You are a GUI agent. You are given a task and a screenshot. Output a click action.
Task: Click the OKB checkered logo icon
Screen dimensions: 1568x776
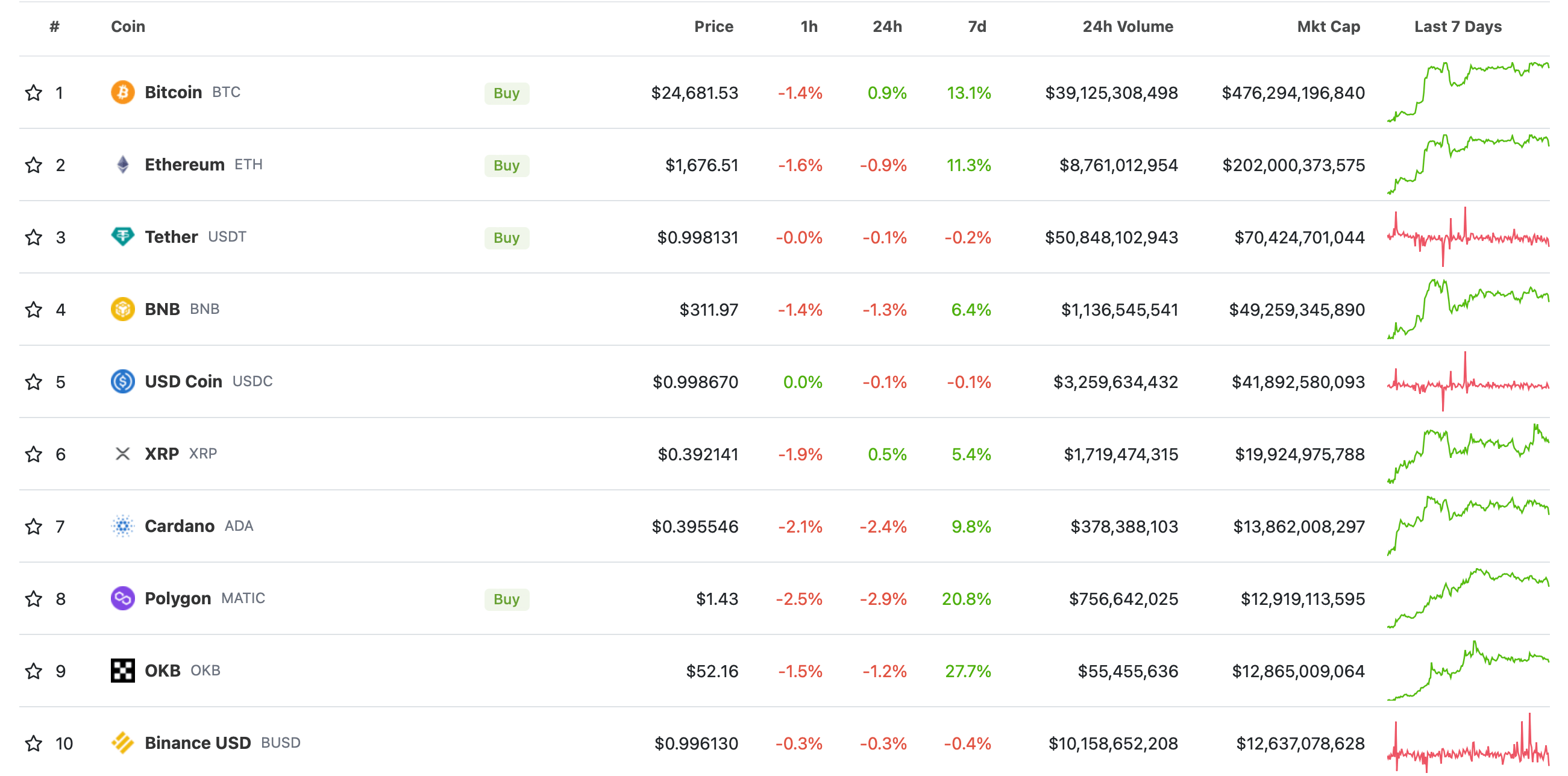(122, 671)
